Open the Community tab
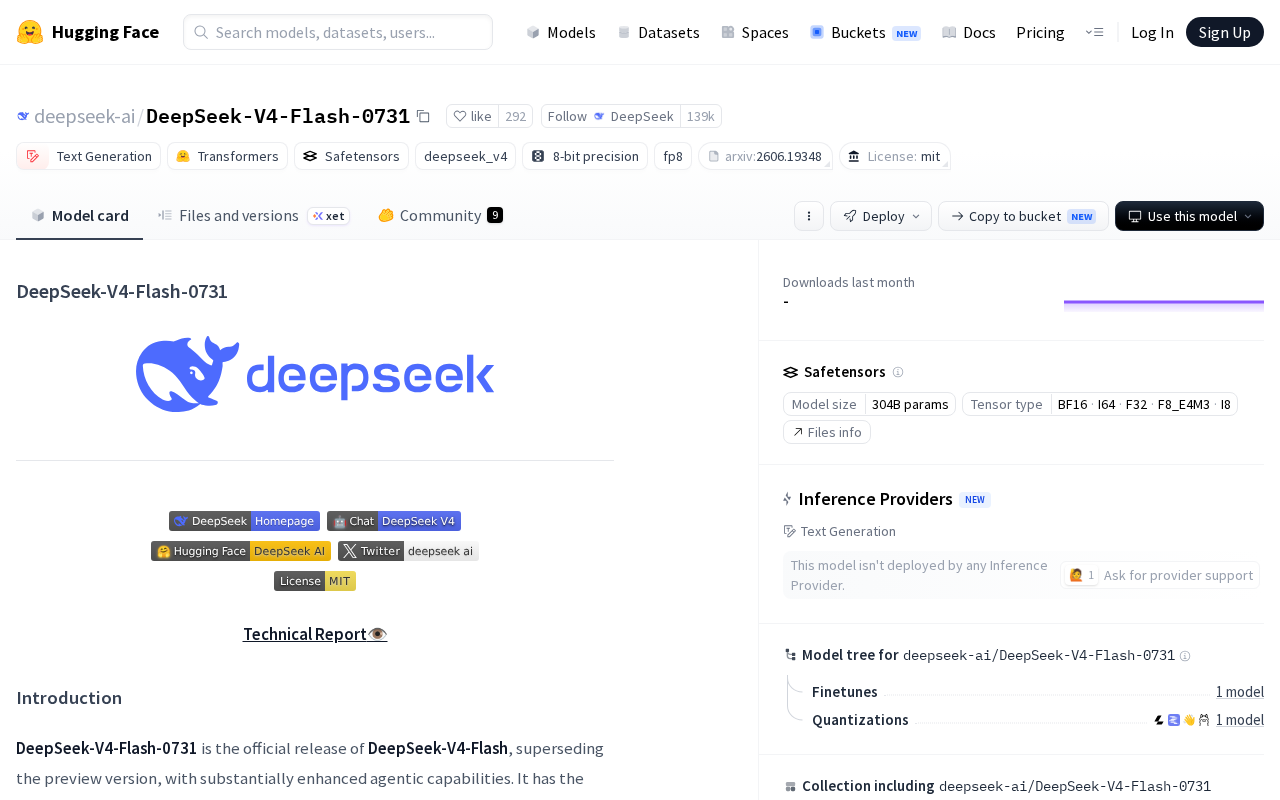This screenshot has height=800, width=1280. (440, 215)
